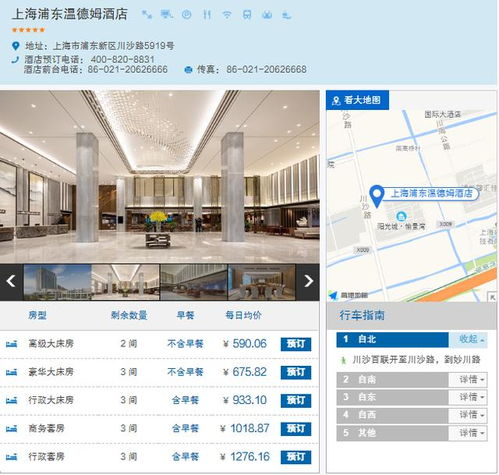Click the bed icon for 商务套房

point(11,428)
